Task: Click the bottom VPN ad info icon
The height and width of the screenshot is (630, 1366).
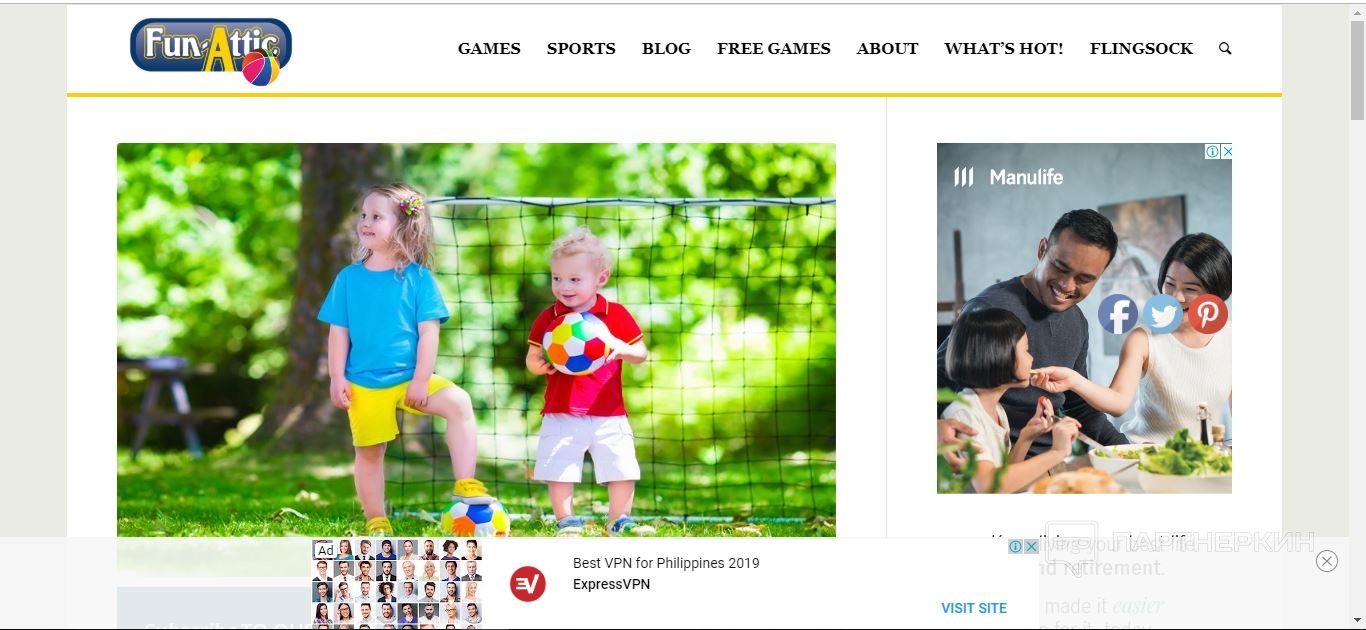Action: click(x=1015, y=547)
